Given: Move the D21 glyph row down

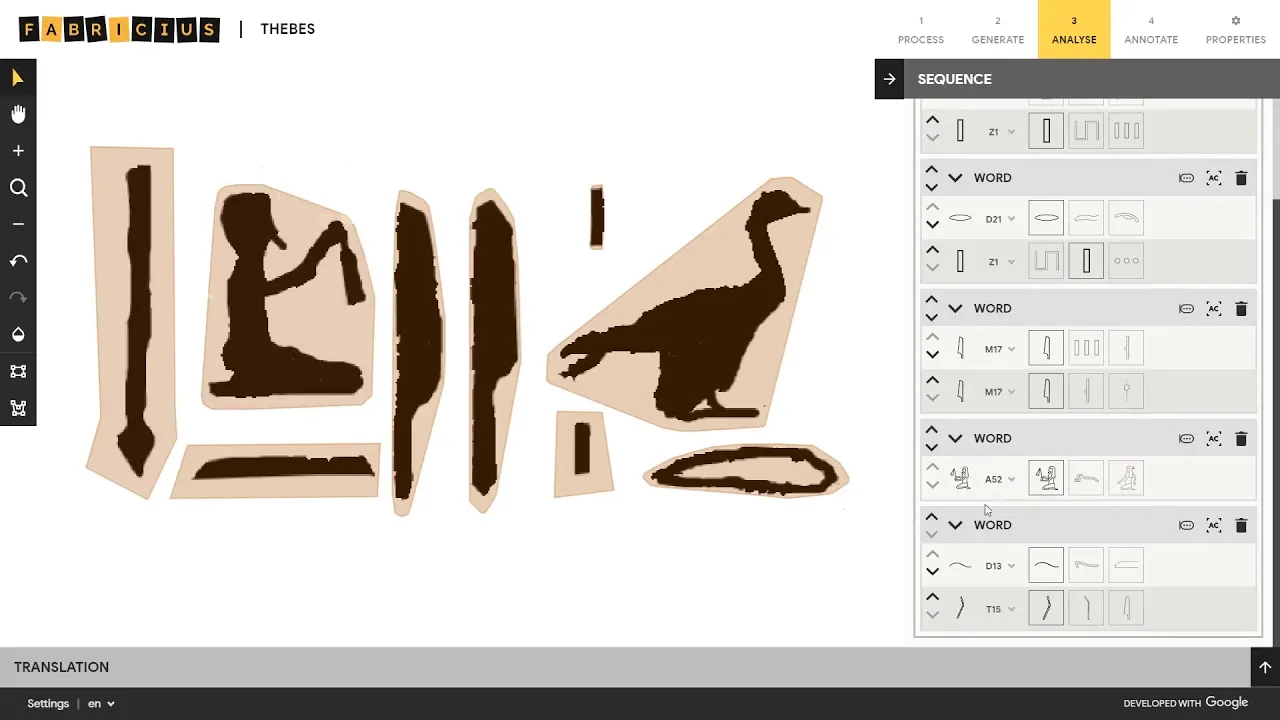Looking at the screenshot, I should pos(932,224).
